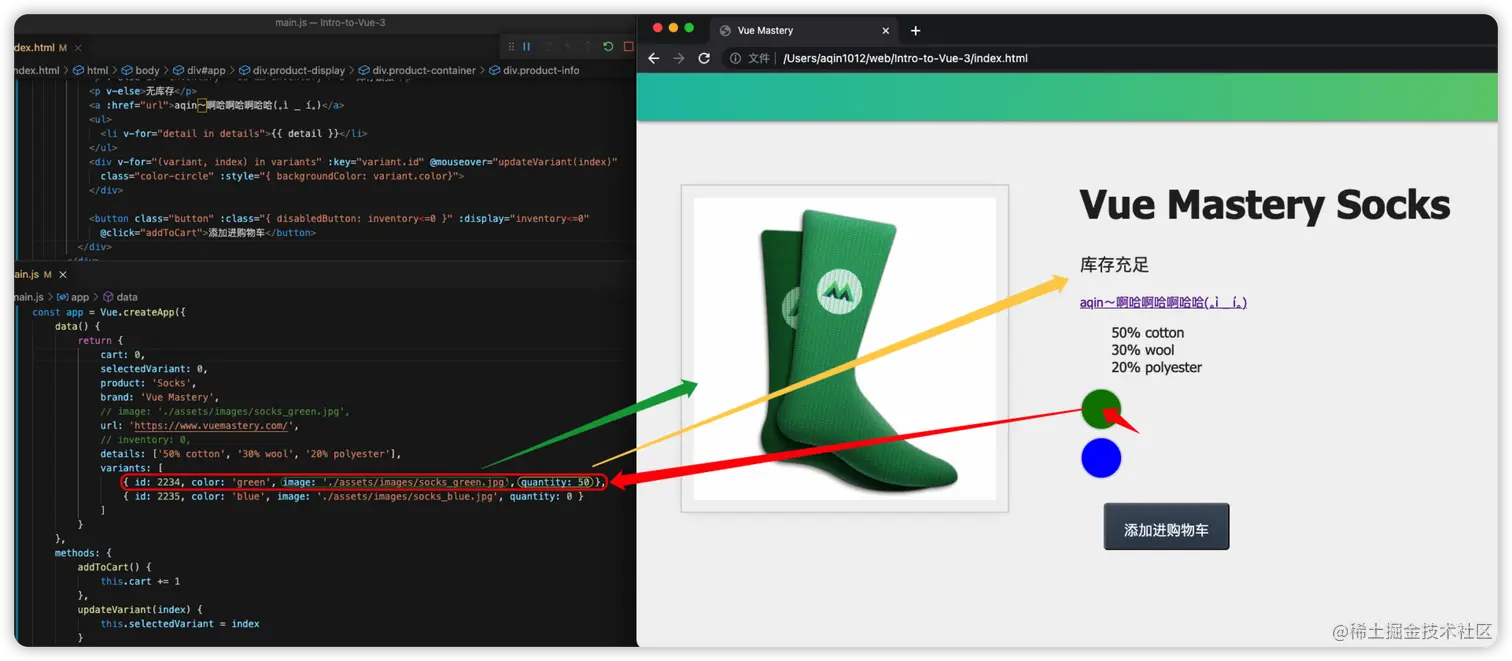
Task: Click the 'this.cart += 1' code line
Action: pos(140,581)
